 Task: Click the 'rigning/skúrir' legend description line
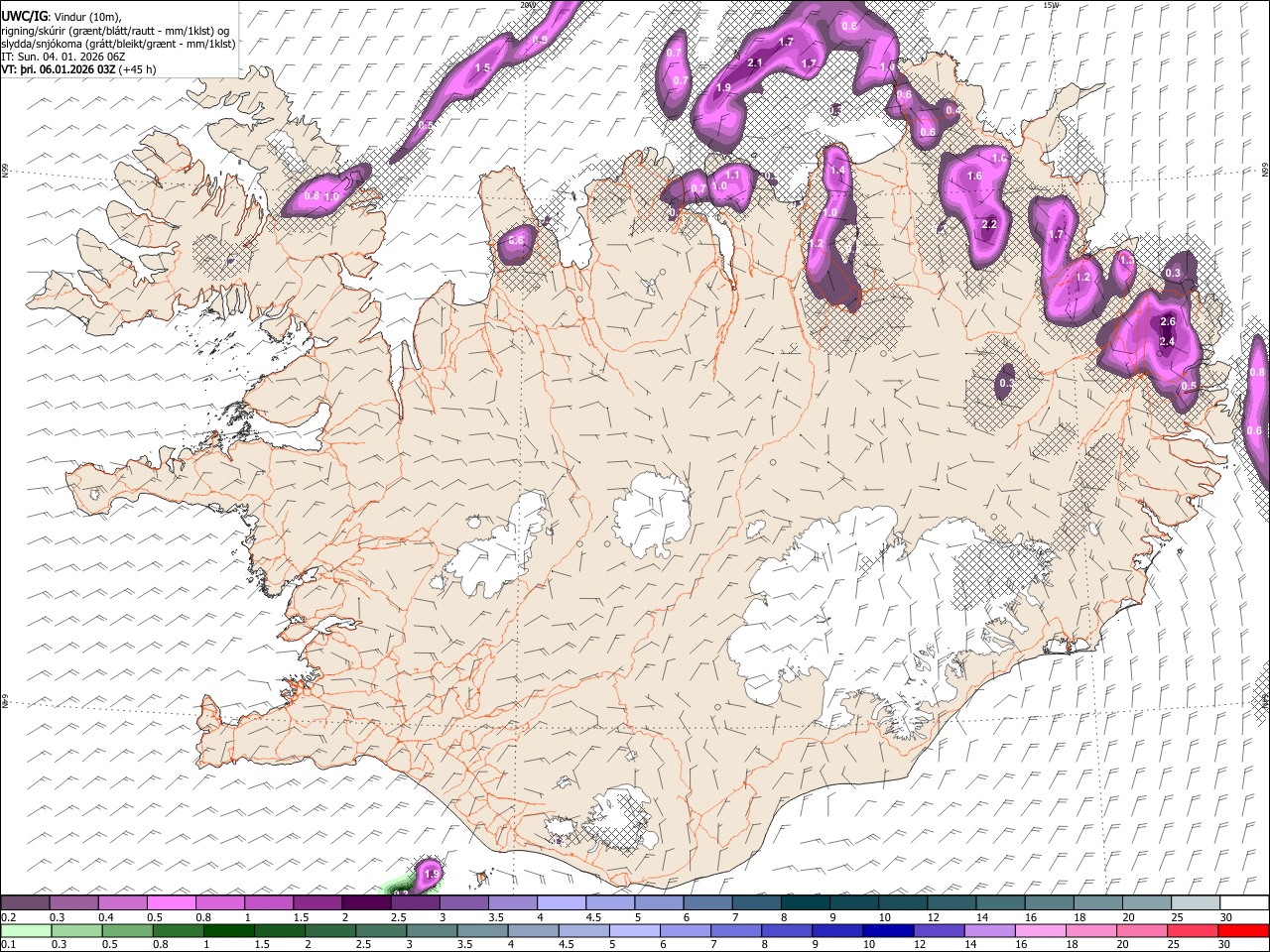pyautogui.click(x=116, y=30)
